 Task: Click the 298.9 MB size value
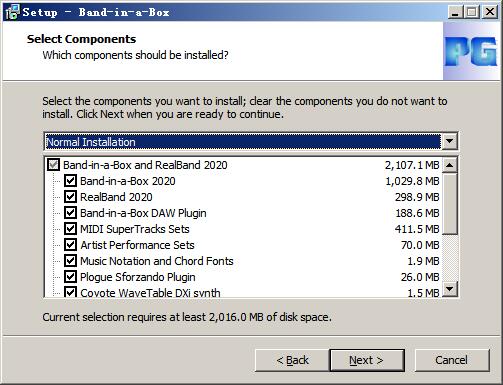417,197
